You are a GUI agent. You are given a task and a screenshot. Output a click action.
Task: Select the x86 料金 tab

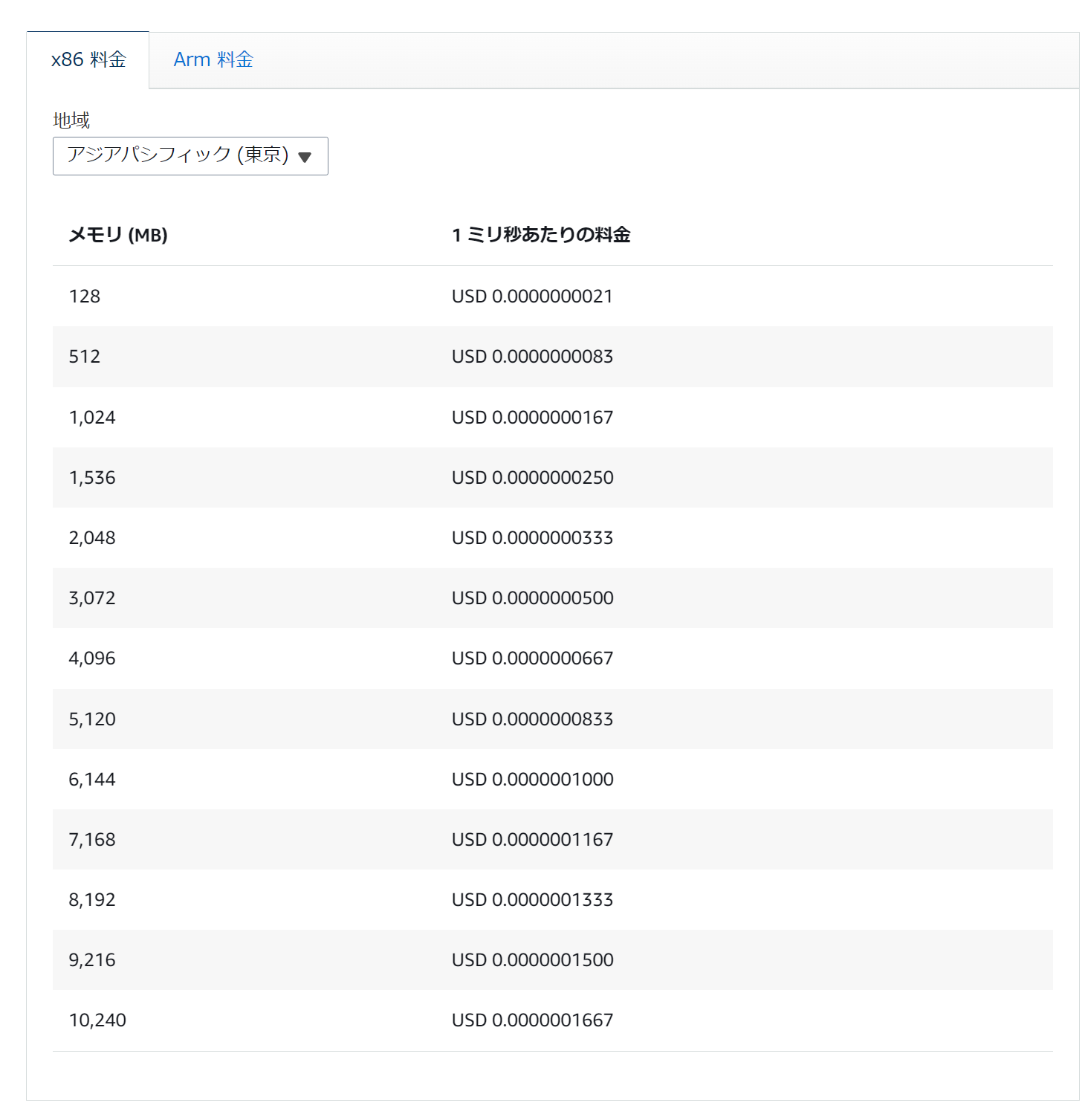tap(88, 59)
